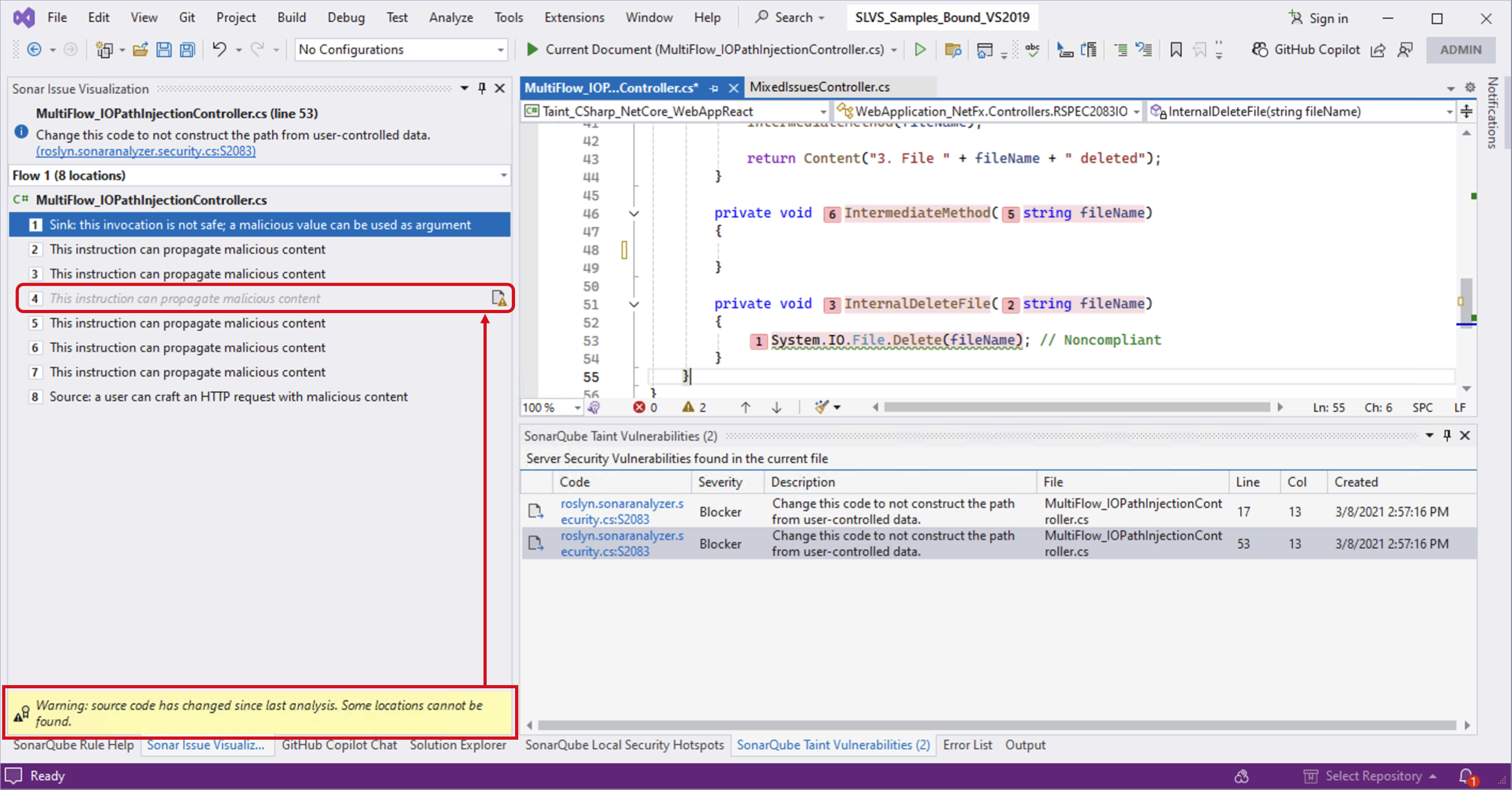Click the errors count indicator showing 0

coord(645,407)
